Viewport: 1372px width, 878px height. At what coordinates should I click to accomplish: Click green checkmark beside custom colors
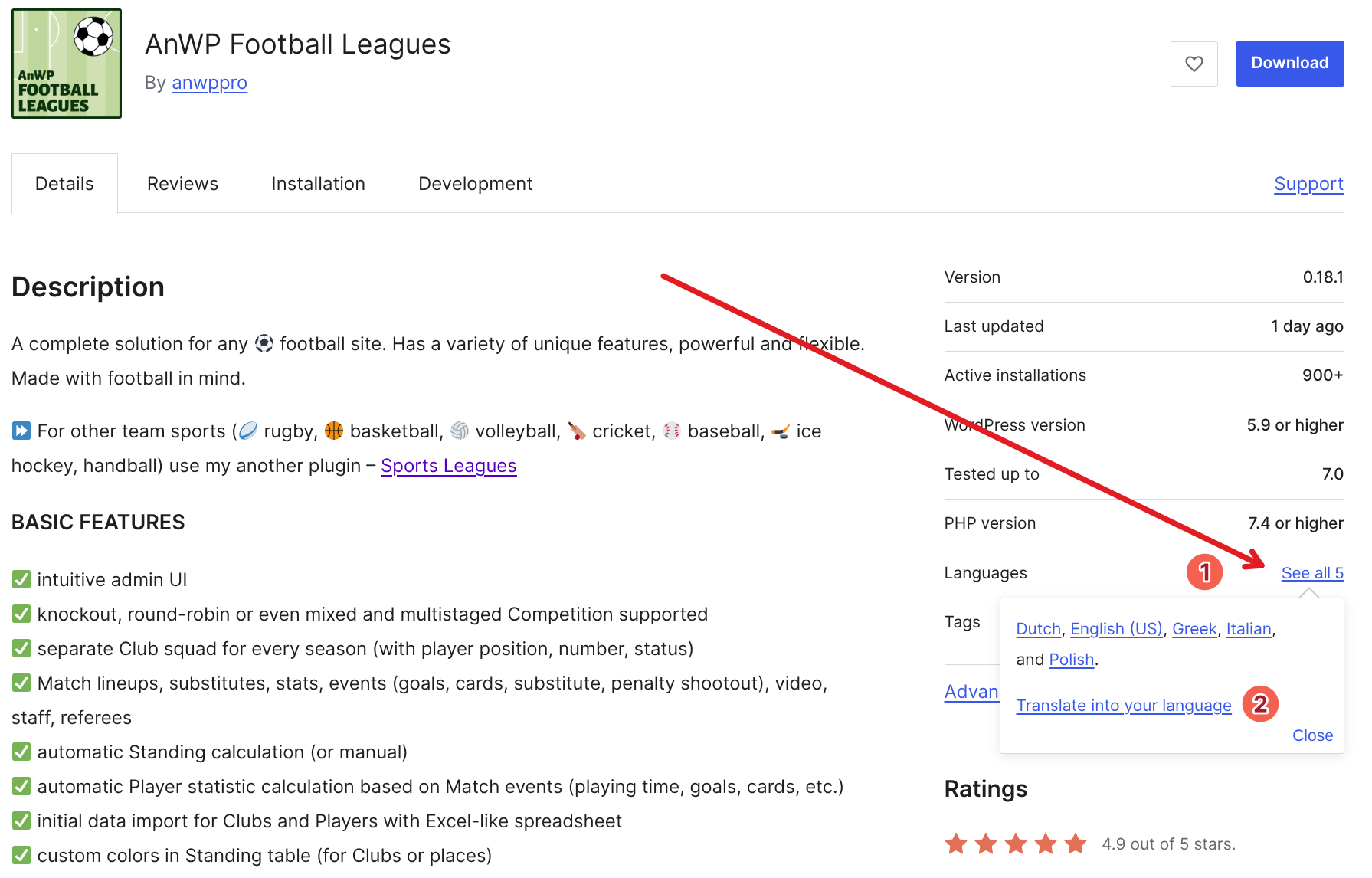(x=21, y=855)
